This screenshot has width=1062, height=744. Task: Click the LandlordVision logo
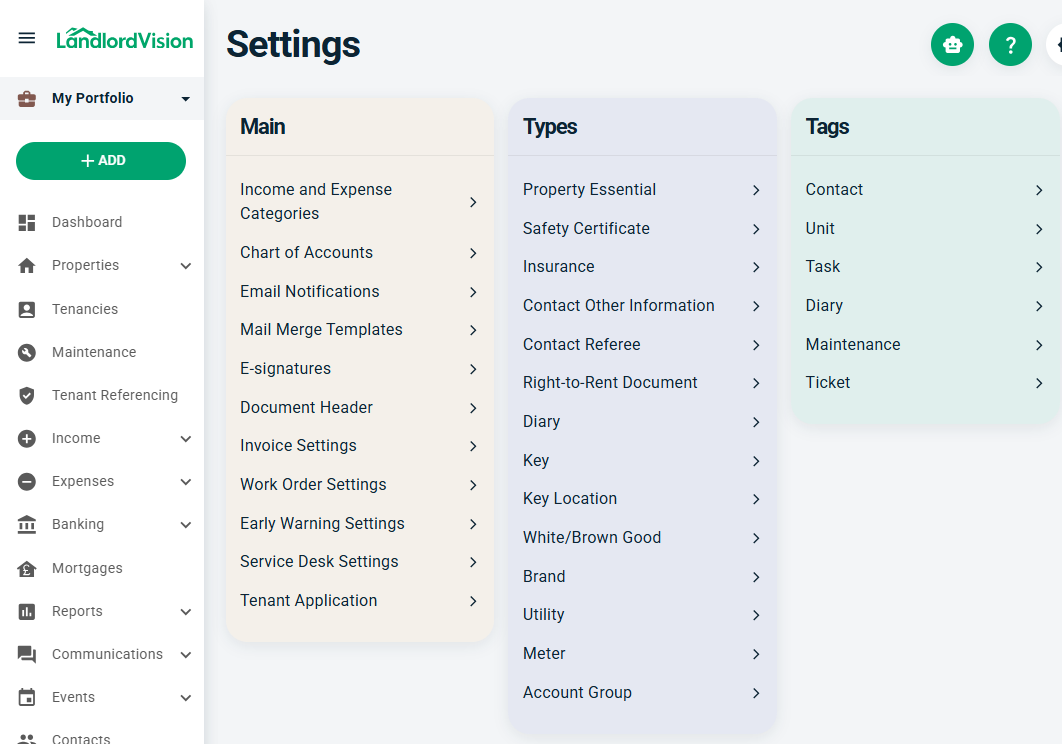click(124, 39)
